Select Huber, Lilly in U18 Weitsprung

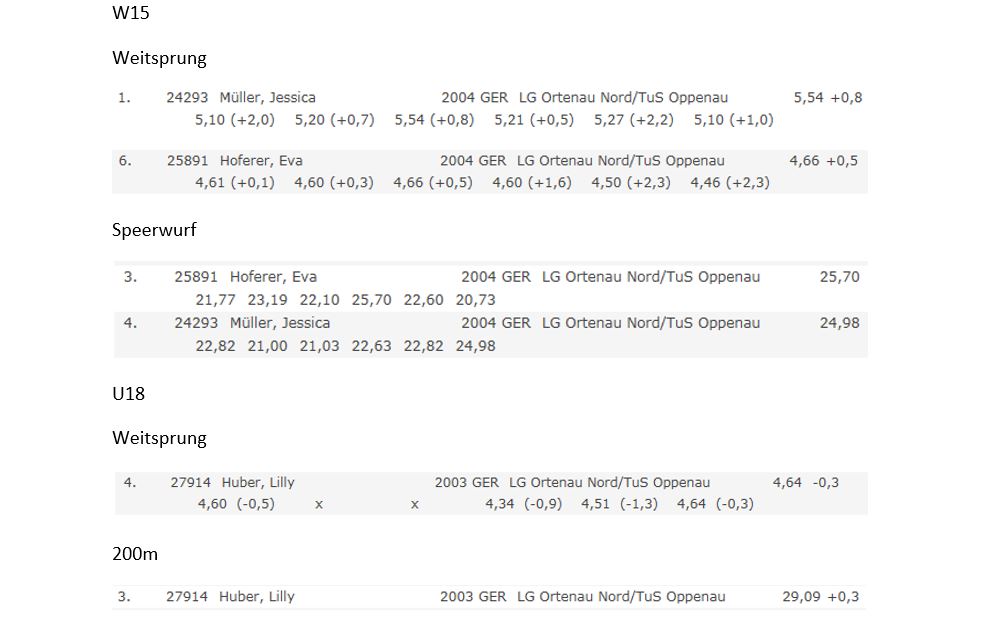pyautogui.click(x=258, y=482)
